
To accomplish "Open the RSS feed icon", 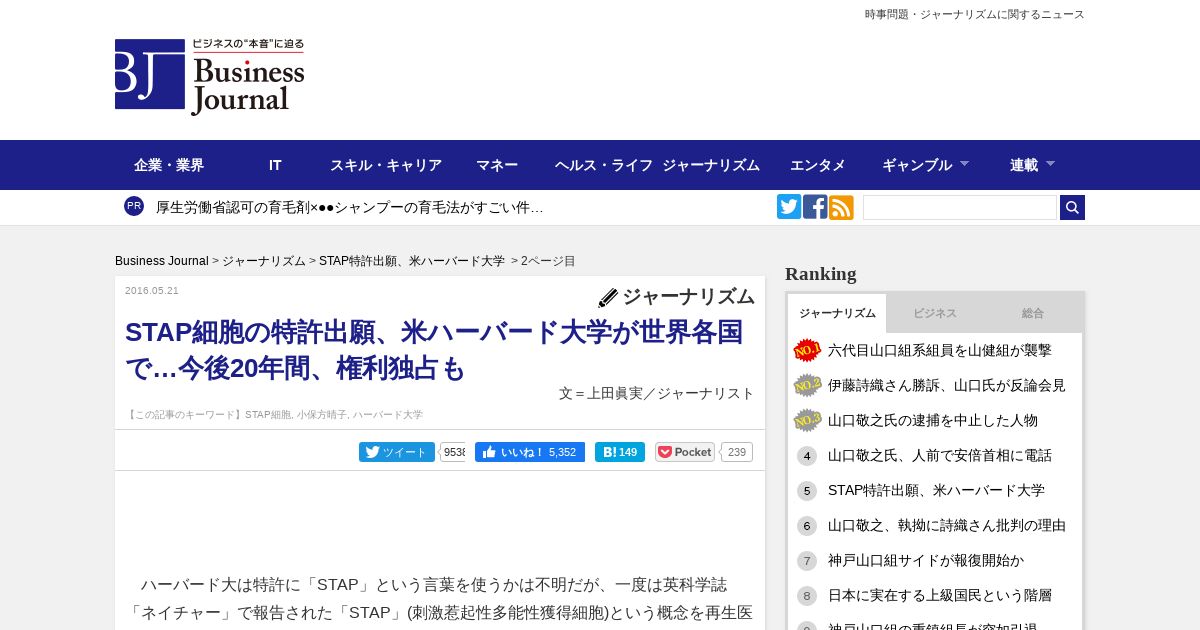I will coord(841,207).
